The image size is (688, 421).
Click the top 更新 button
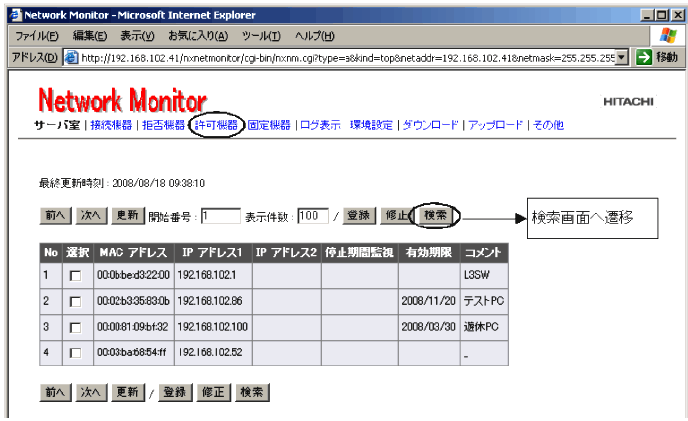[128, 216]
